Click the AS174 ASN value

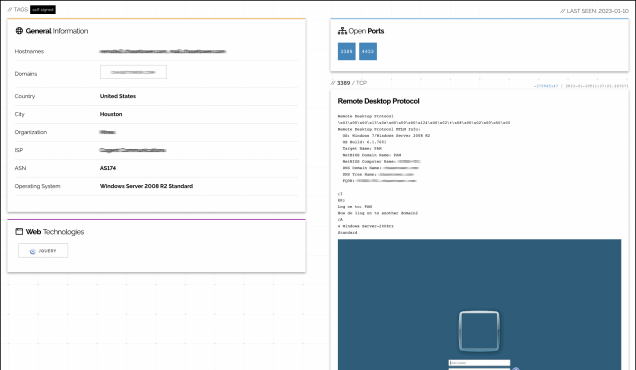point(108,168)
